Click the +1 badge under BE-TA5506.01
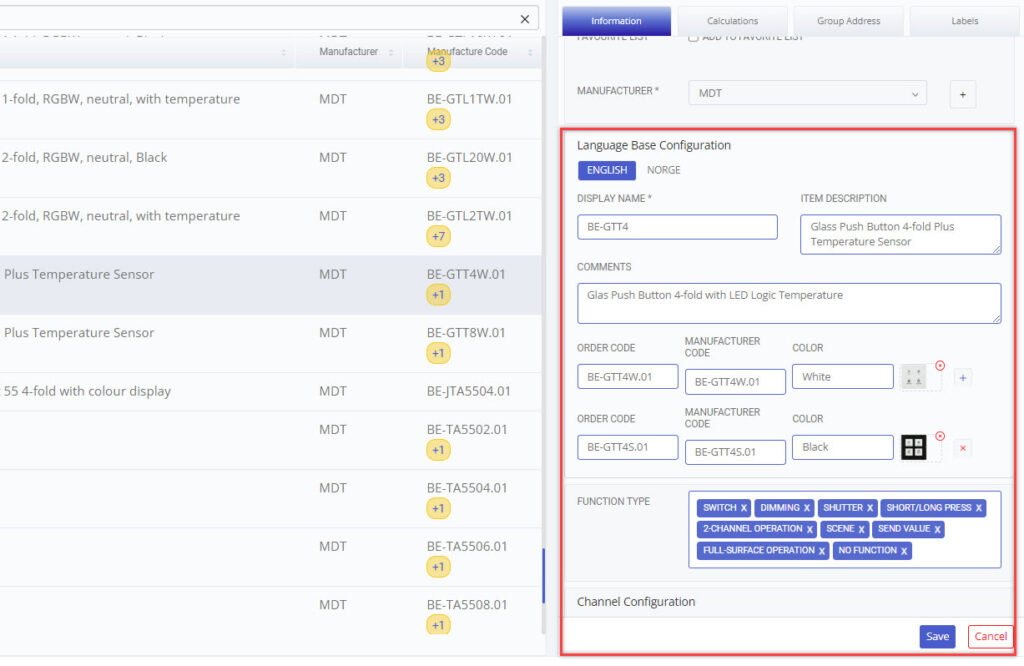Screen dimensions: 1024x666 438,567
